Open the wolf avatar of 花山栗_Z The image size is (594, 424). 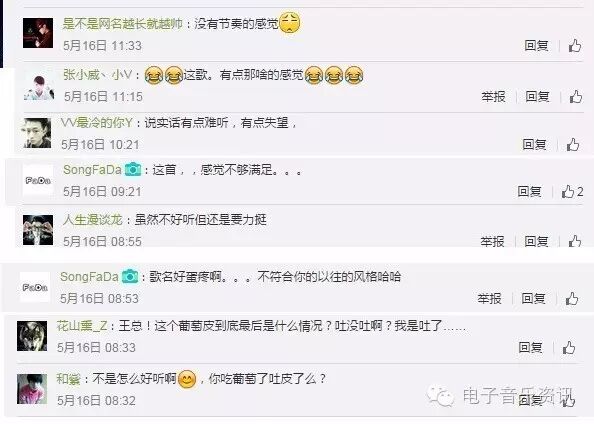(x=32, y=336)
